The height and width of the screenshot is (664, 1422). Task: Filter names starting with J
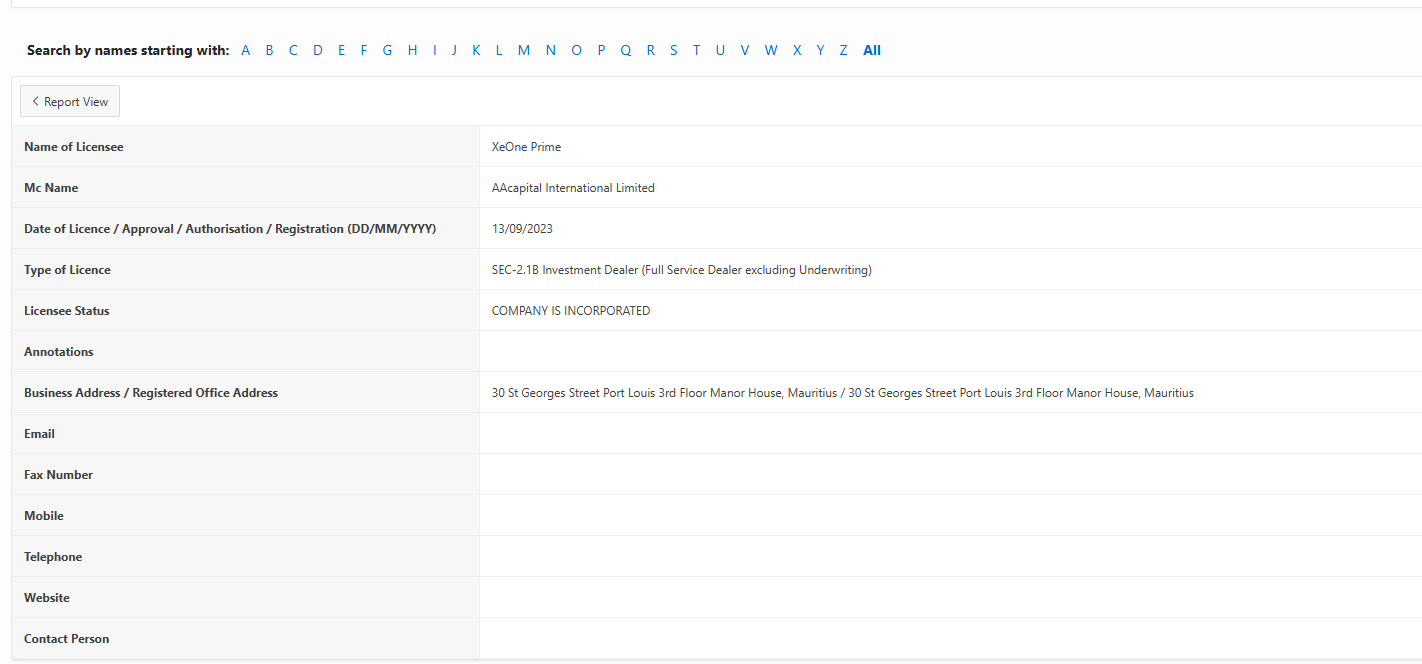(454, 50)
